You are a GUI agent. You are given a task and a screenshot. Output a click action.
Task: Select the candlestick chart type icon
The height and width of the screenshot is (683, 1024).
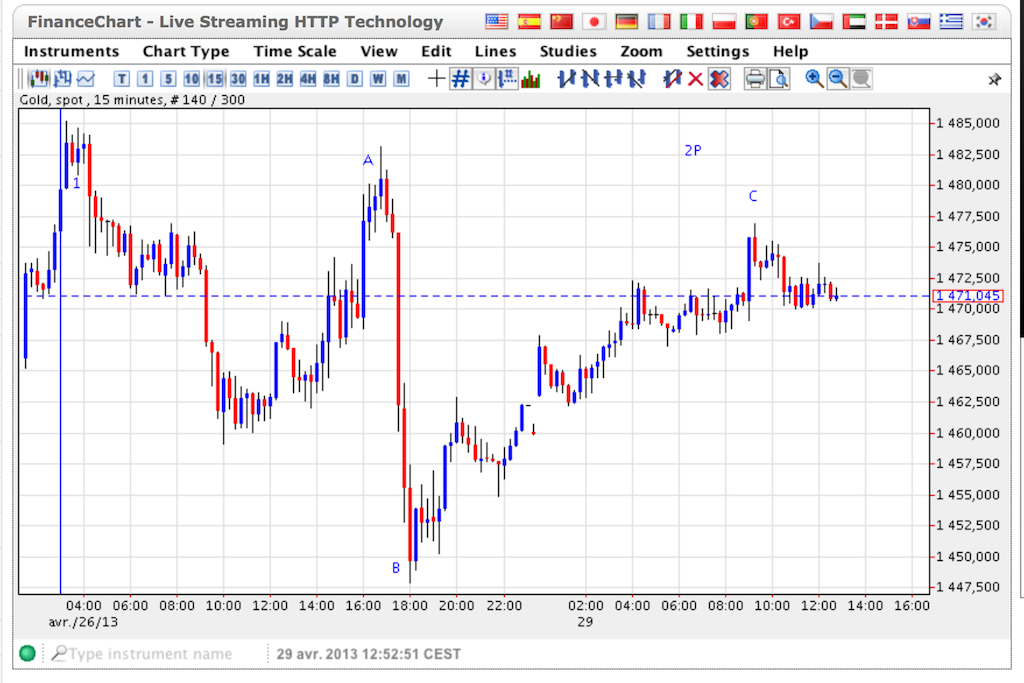click(39, 79)
